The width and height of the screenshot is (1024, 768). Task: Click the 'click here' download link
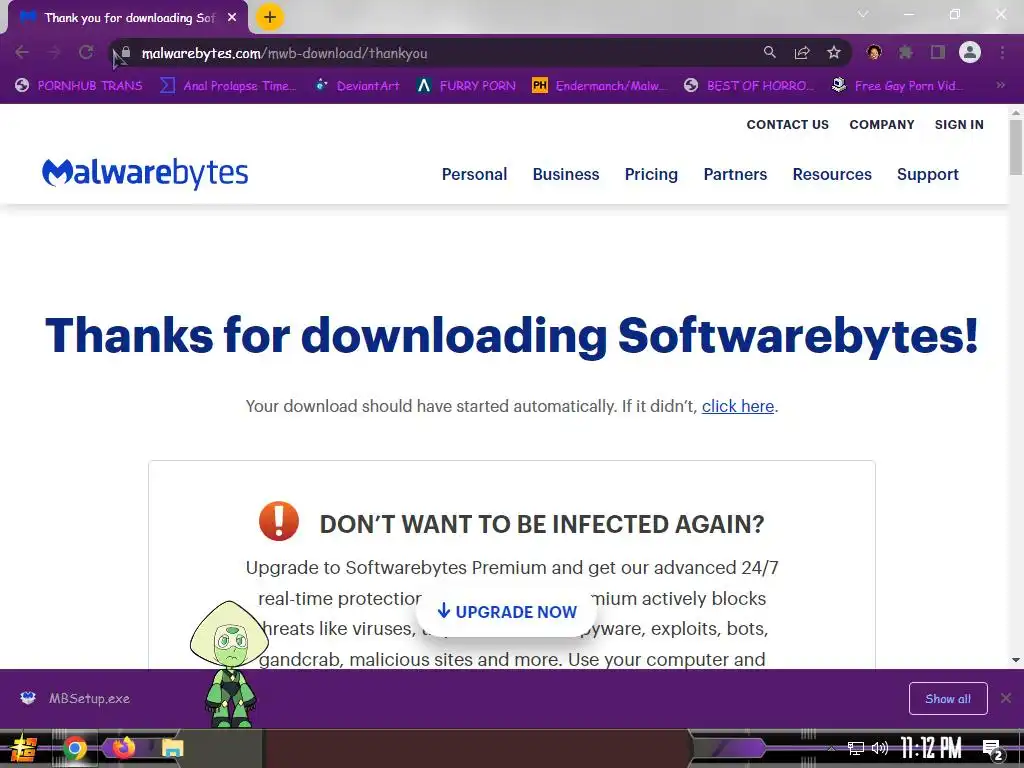(738, 406)
